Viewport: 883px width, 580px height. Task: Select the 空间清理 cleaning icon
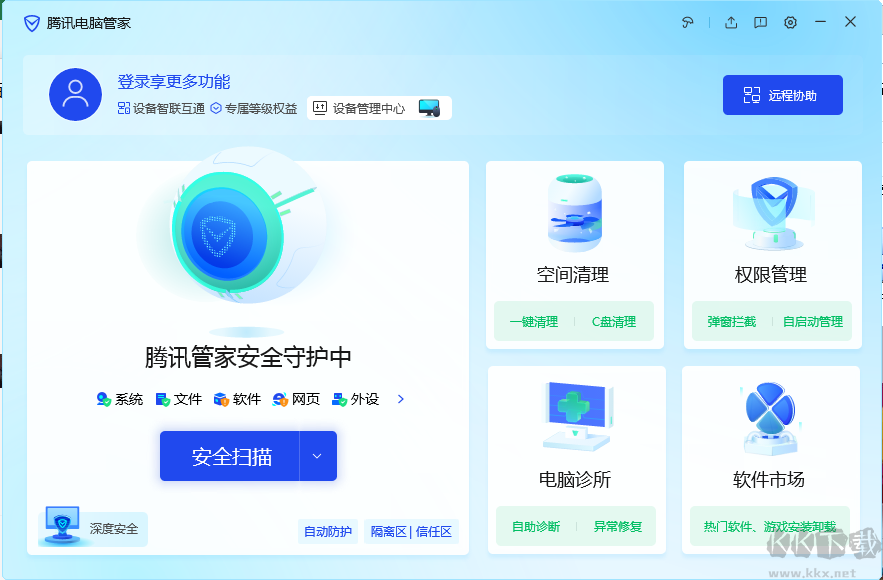coord(574,213)
